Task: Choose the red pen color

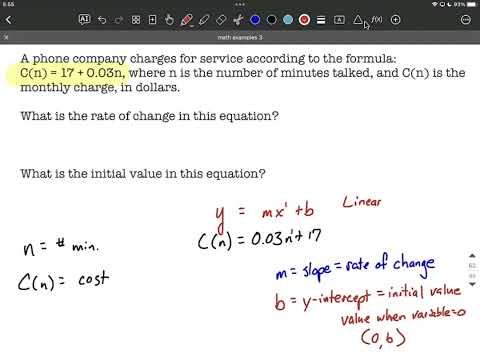Action: point(304,20)
